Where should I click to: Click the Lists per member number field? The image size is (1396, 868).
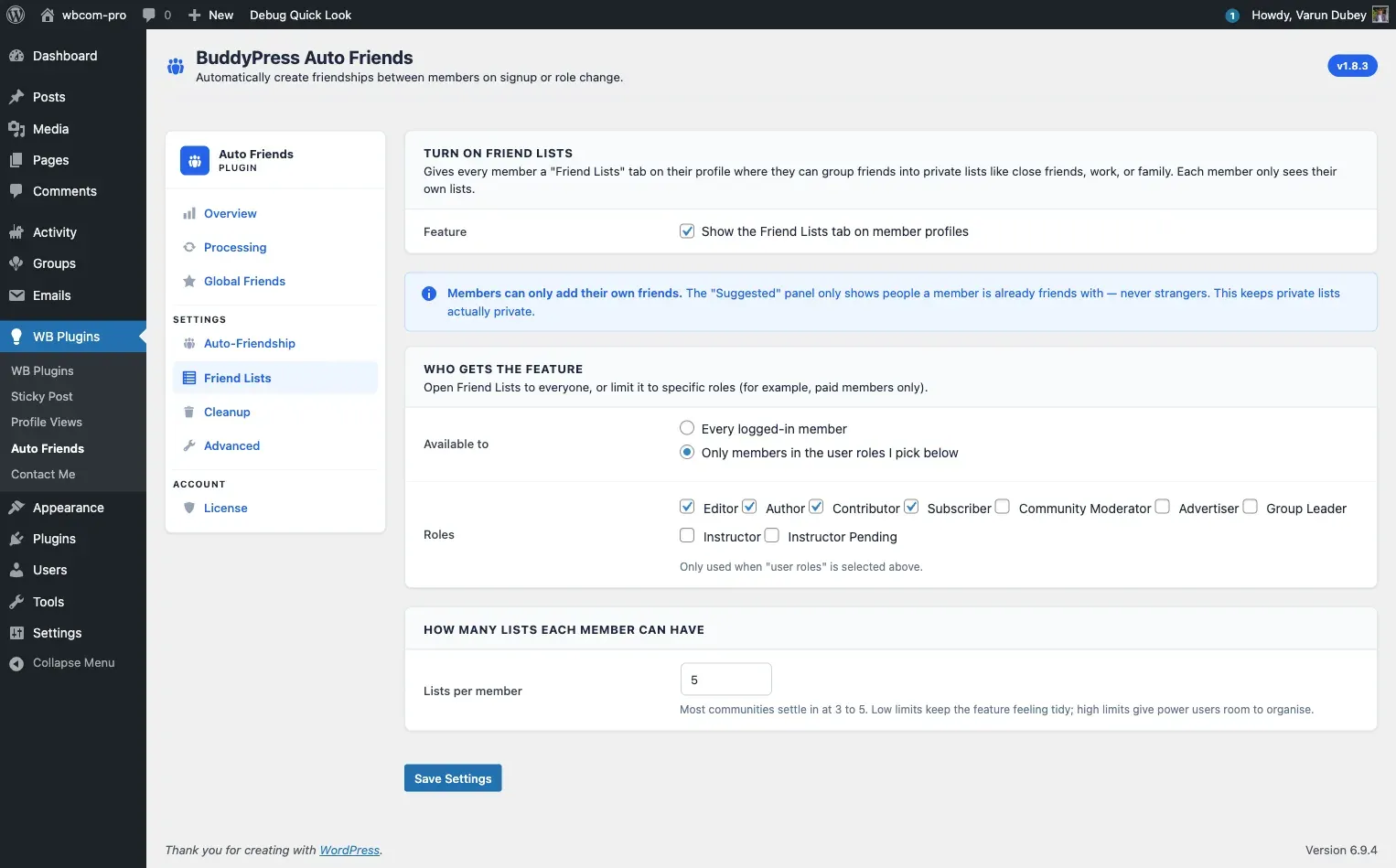(726, 680)
